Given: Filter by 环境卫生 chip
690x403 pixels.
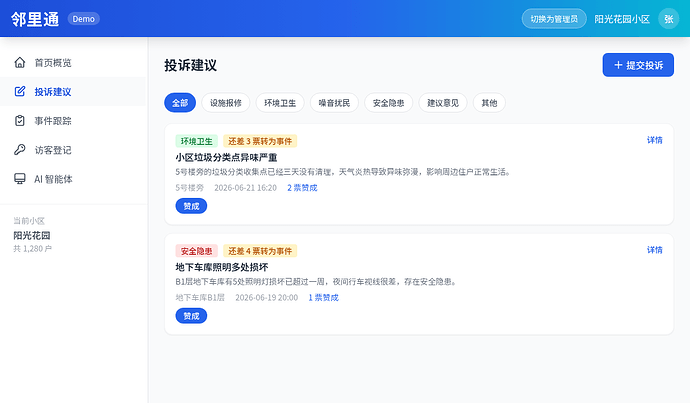Looking at the screenshot, I should click(280, 103).
